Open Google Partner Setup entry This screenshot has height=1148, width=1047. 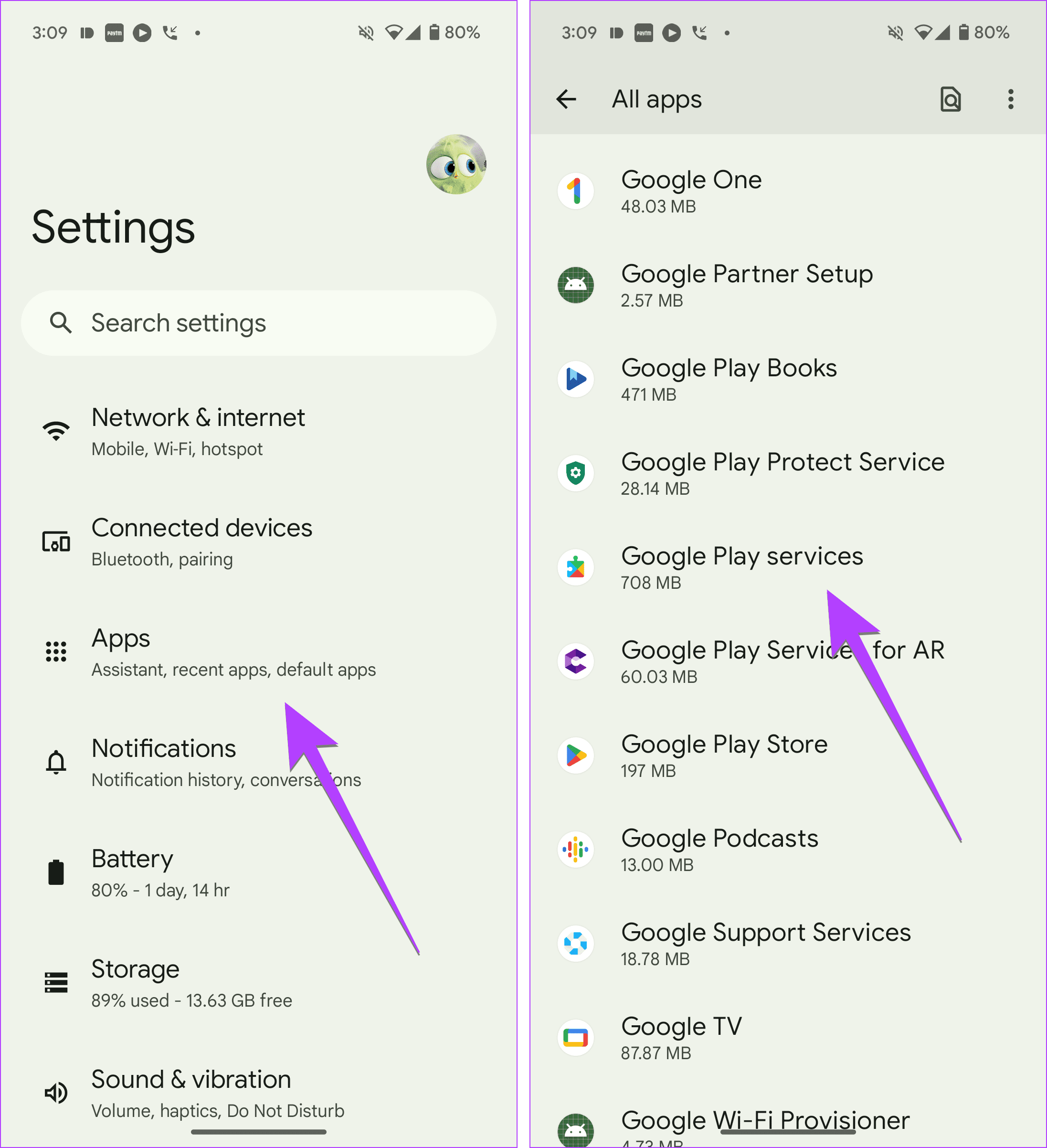(x=746, y=285)
